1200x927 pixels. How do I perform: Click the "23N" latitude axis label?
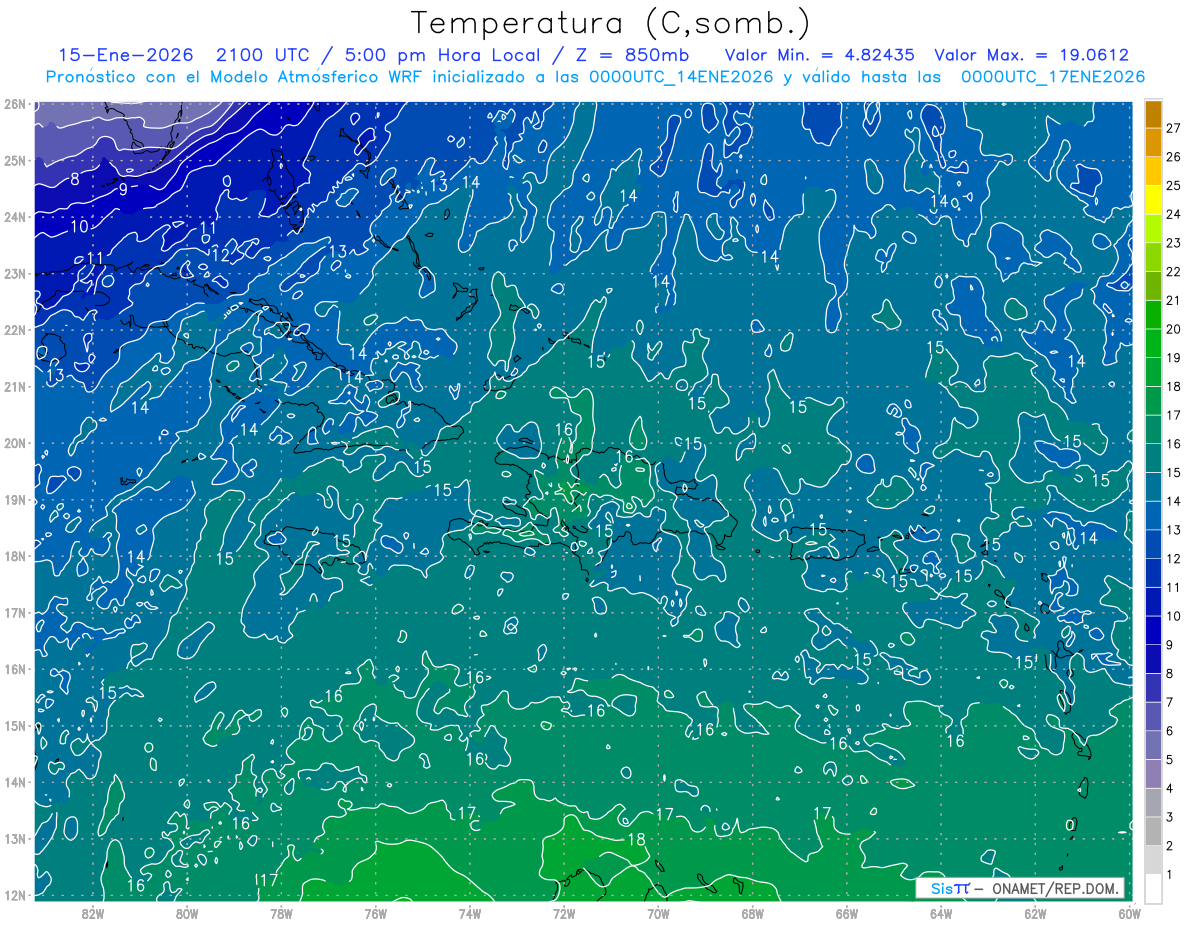[15, 273]
